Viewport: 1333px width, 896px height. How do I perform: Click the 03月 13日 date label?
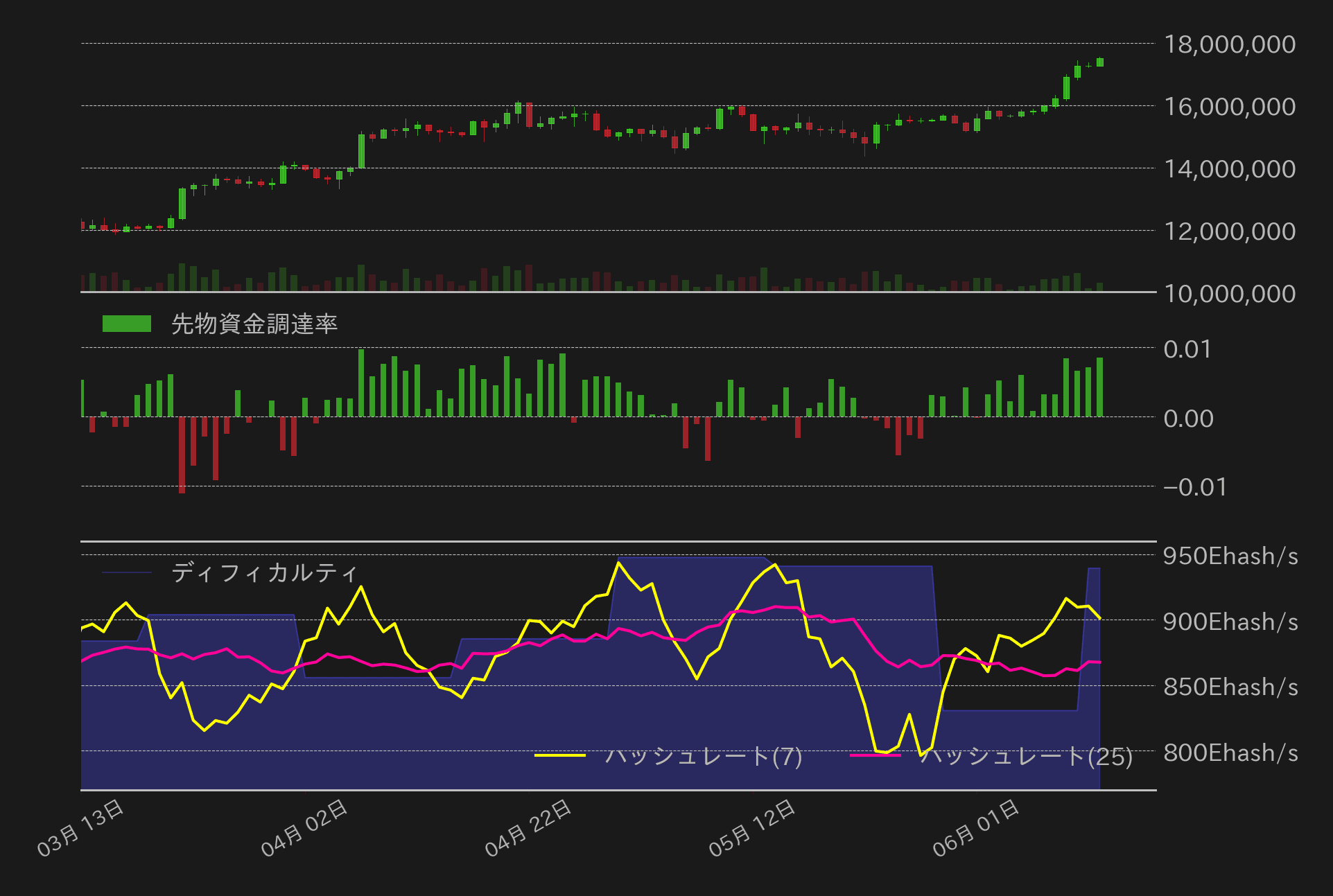[80, 828]
